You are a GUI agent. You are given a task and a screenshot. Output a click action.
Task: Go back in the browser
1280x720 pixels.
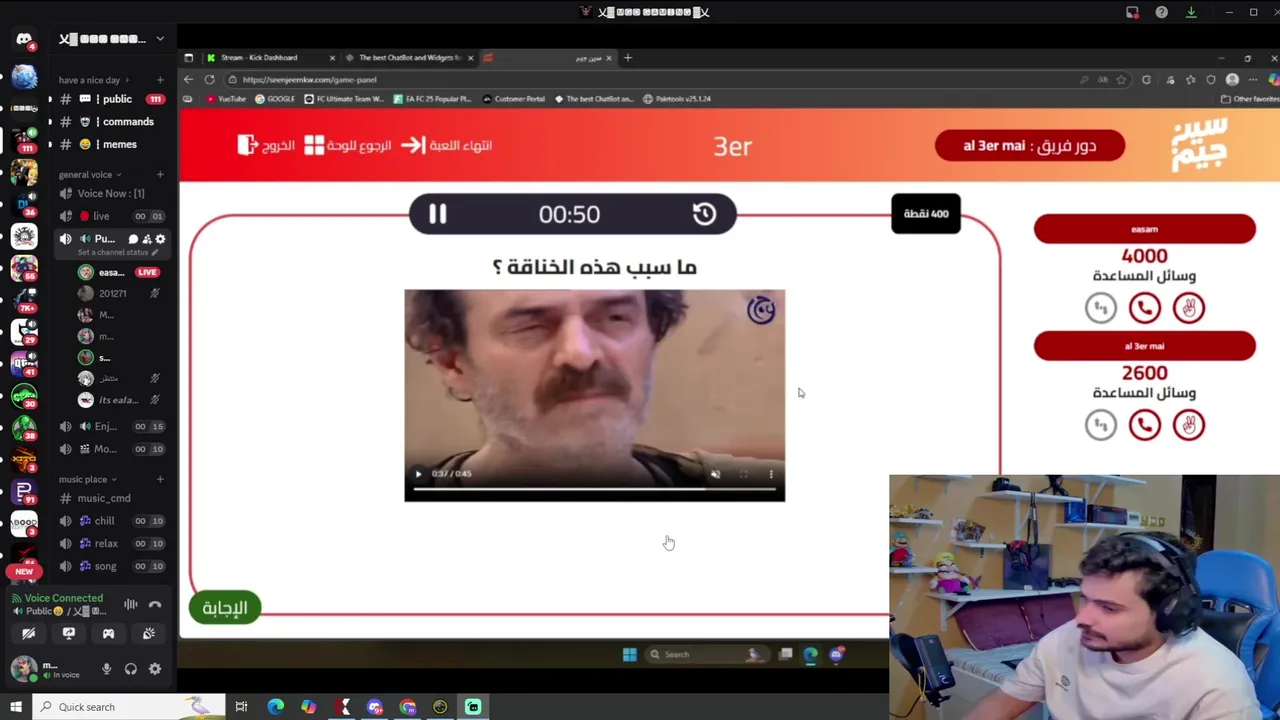pyautogui.click(x=189, y=80)
